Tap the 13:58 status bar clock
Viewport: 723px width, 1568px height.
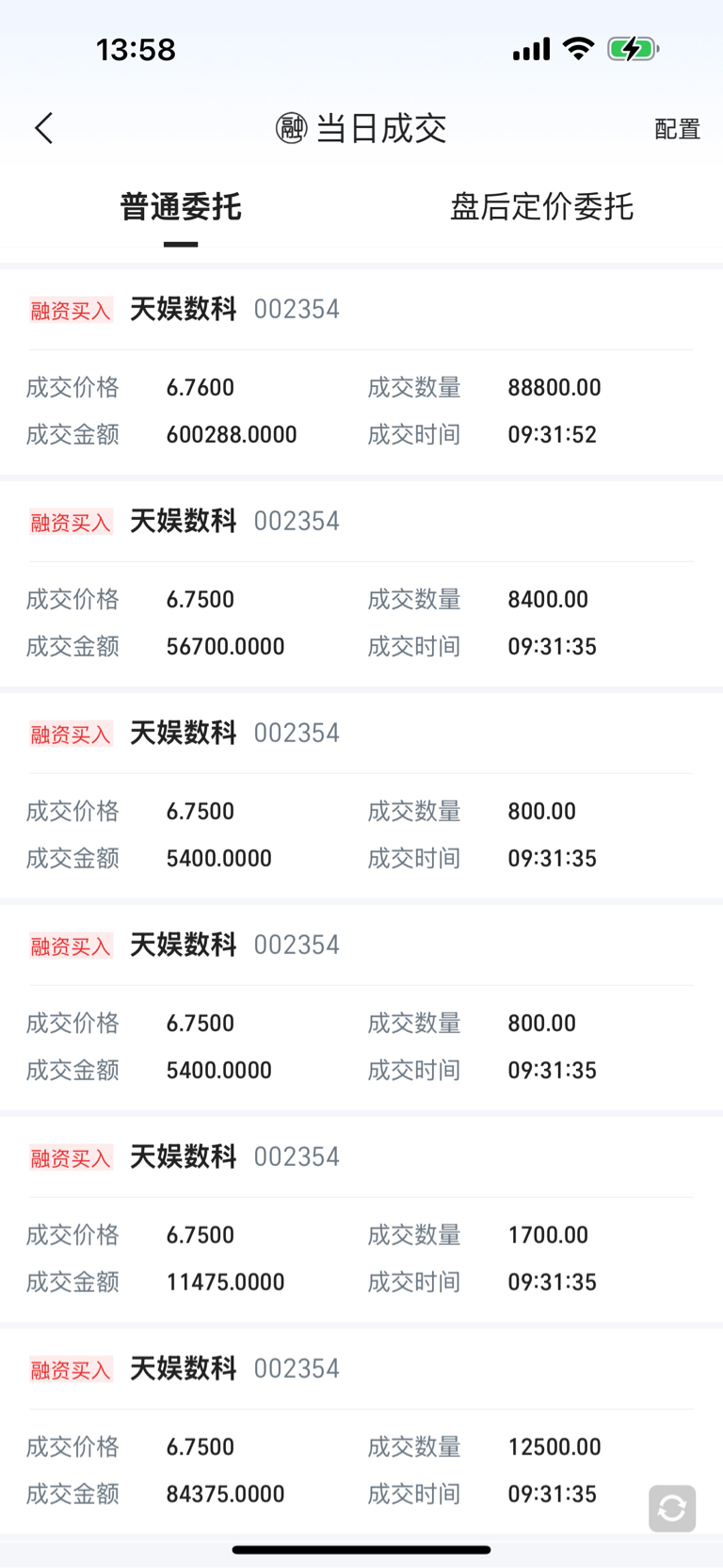(x=136, y=49)
